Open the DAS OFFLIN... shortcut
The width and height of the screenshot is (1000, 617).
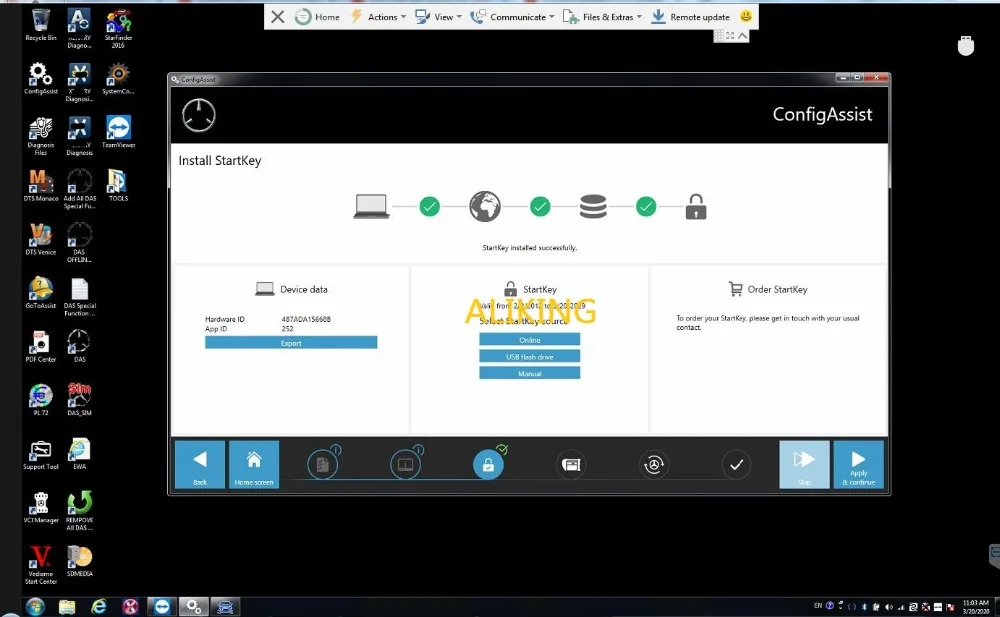pyautogui.click(x=80, y=243)
